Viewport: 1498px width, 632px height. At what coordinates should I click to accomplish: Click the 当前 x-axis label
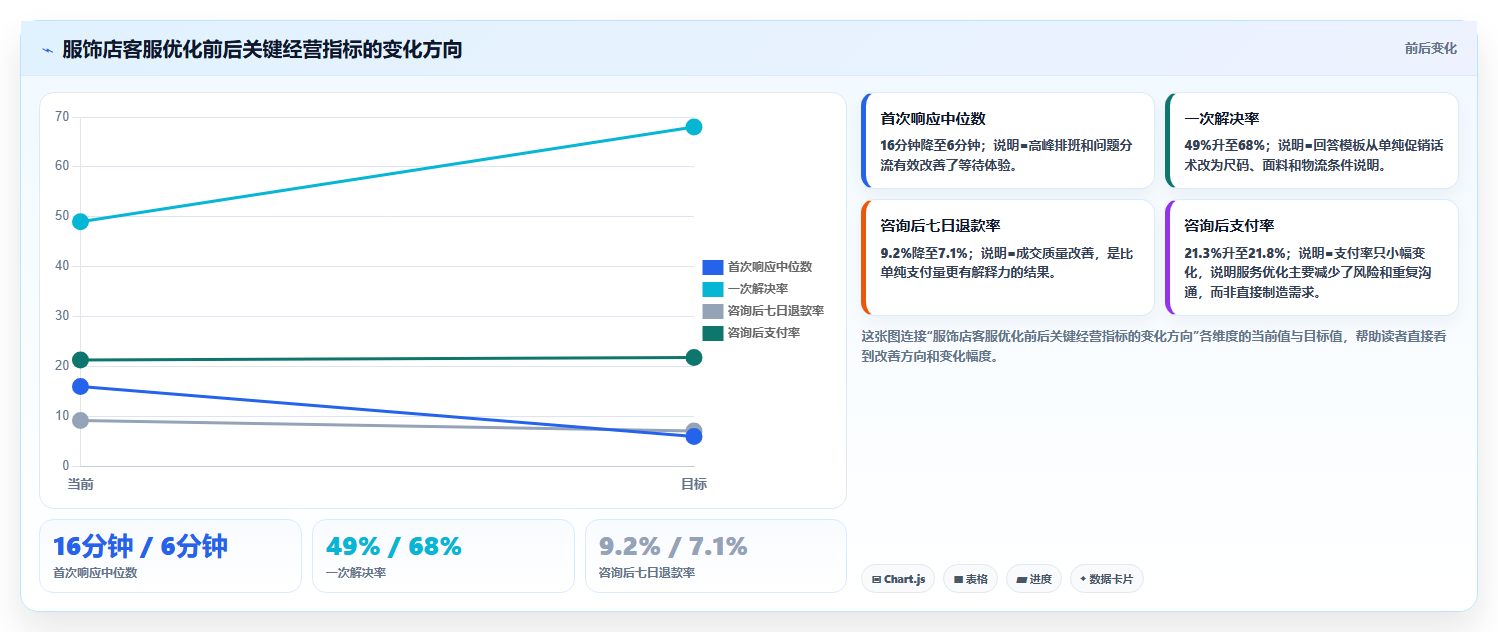[81, 484]
